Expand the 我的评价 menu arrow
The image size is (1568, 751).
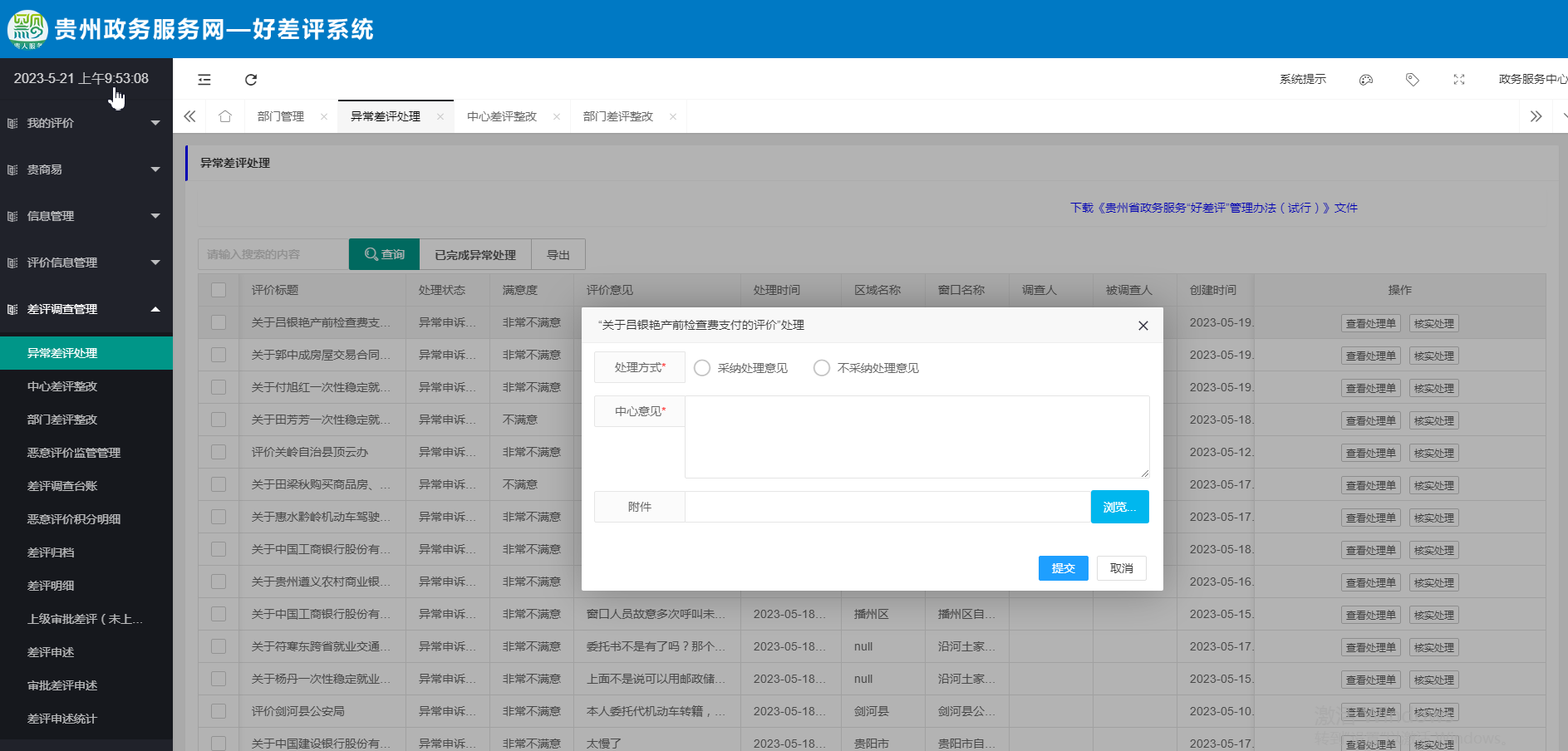pyautogui.click(x=155, y=123)
